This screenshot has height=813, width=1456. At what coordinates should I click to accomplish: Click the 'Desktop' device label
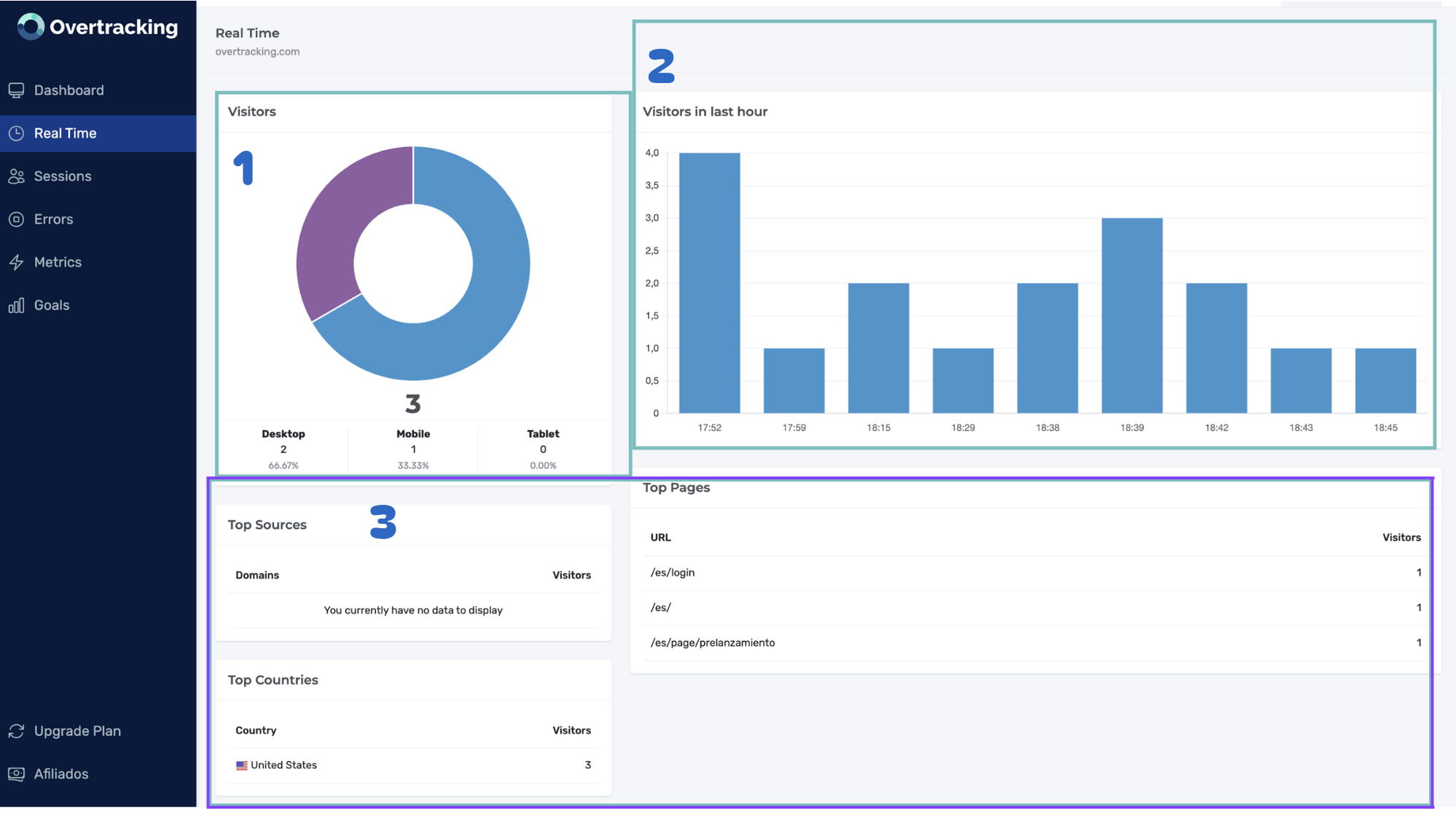pos(283,433)
